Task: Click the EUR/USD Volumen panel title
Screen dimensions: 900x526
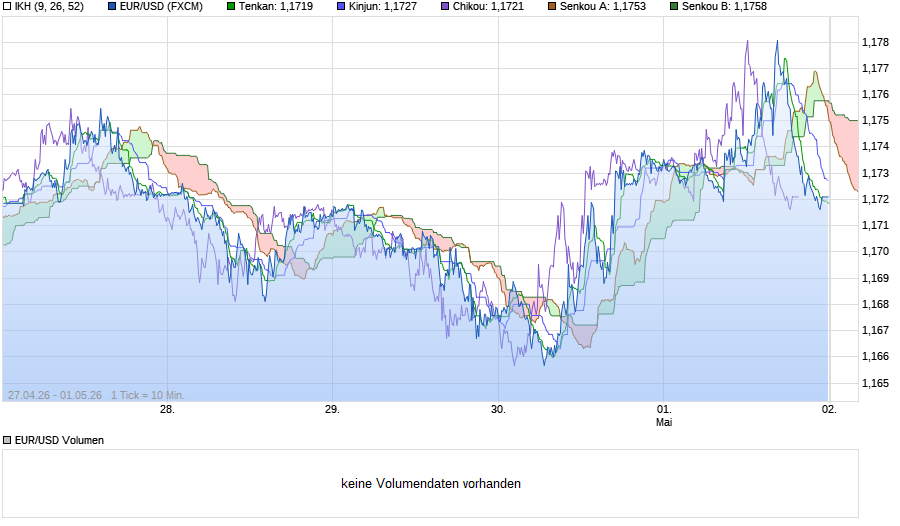Action: [60, 440]
